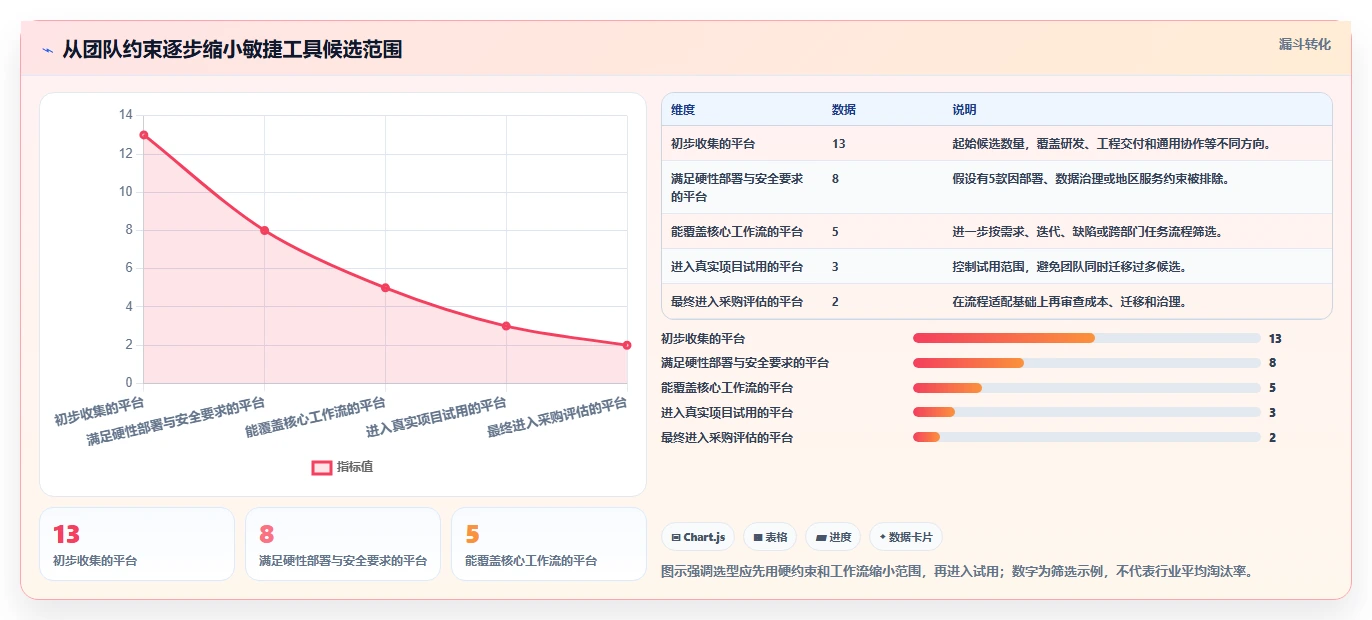Click the 最终进入采购评估的平台 progress bar
Screen dimensions: 1372x620
click(1087, 437)
